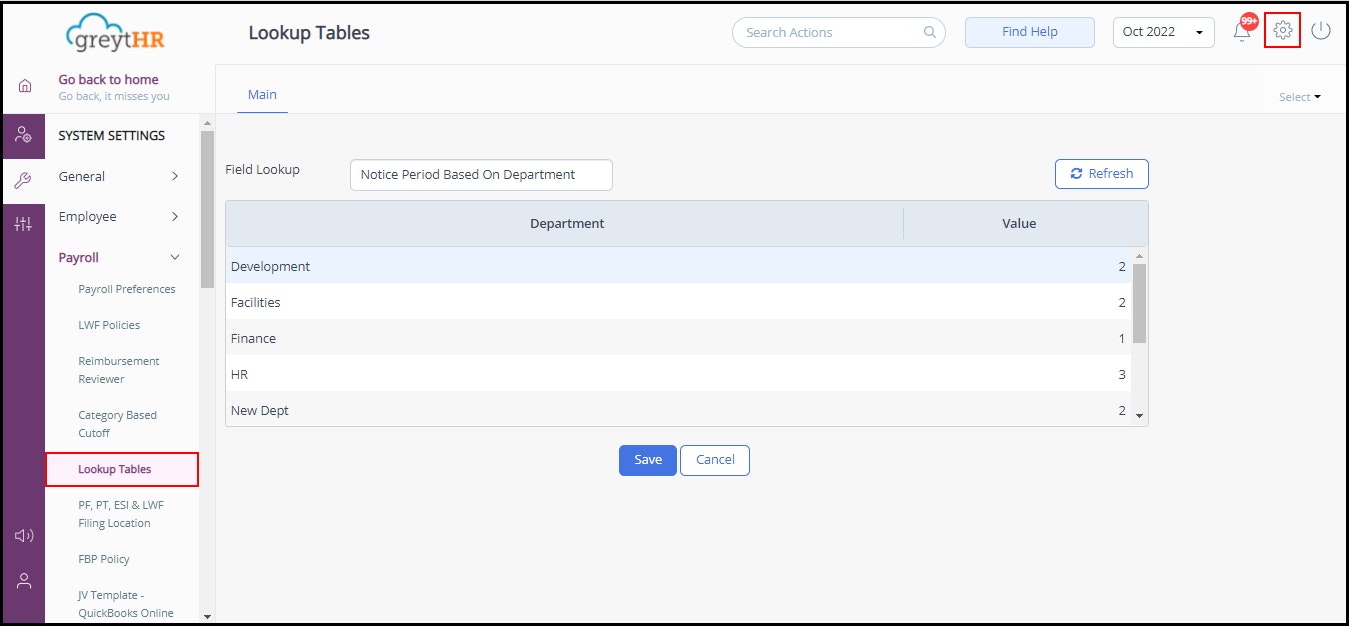This screenshot has height=626, width=1349.
Task: Click the sidebar scrollbar thumb
Action: (207, 210)
